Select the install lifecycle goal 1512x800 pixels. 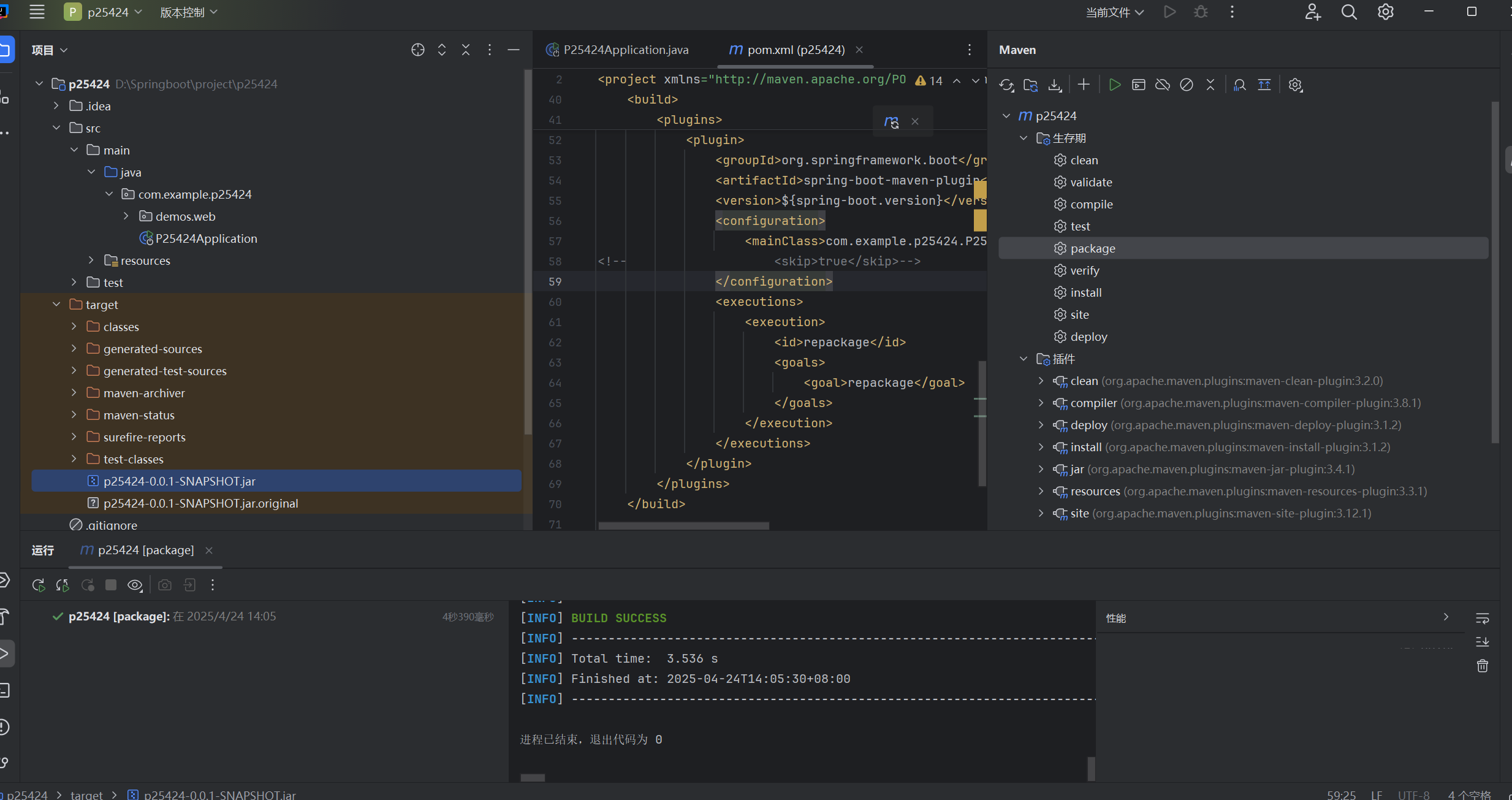tap(1085, 292)
